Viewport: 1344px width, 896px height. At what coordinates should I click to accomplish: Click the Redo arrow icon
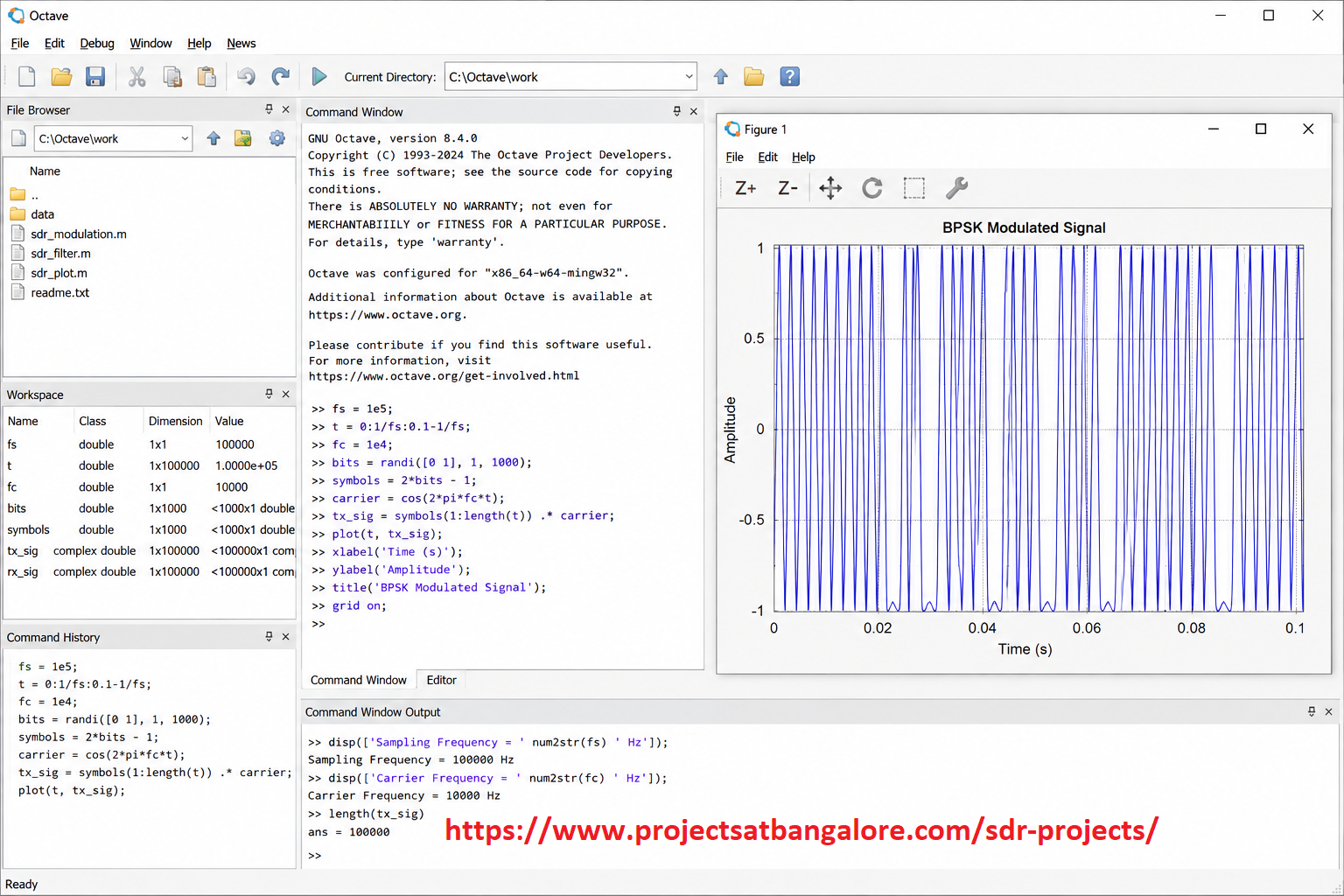(x=280, y=77)
